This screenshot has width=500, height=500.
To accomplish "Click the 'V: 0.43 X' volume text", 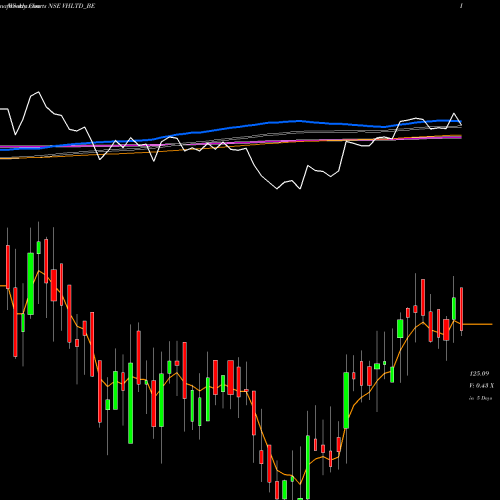I will point(481,385).
